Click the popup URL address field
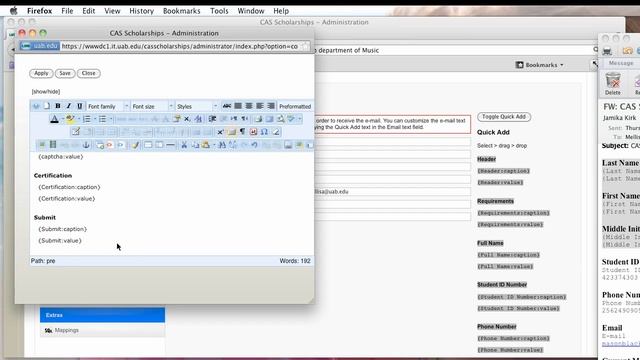Viewport: 640px width, 360px height. click(180, 46)
